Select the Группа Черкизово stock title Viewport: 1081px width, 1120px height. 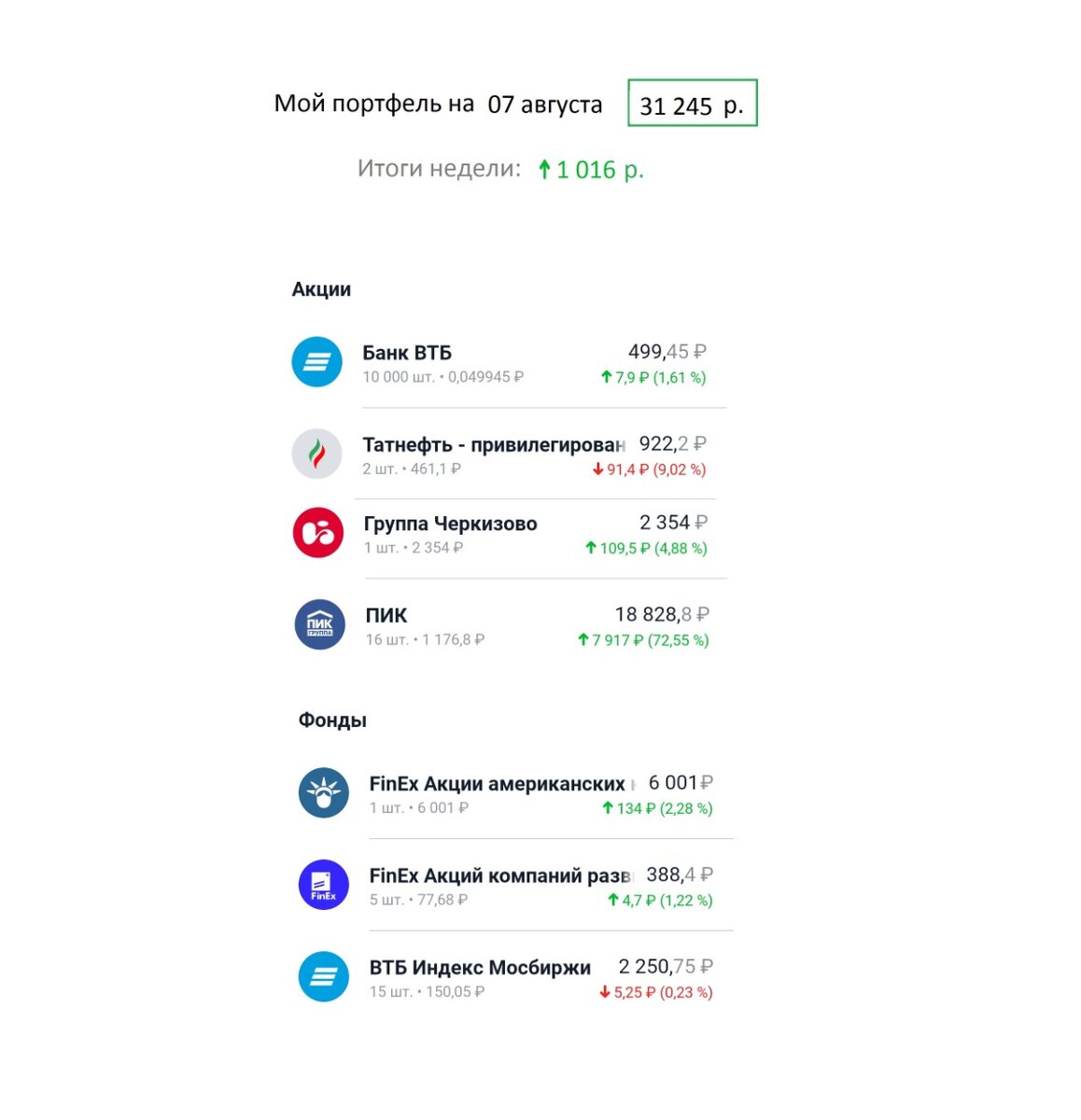click(451, 524)
